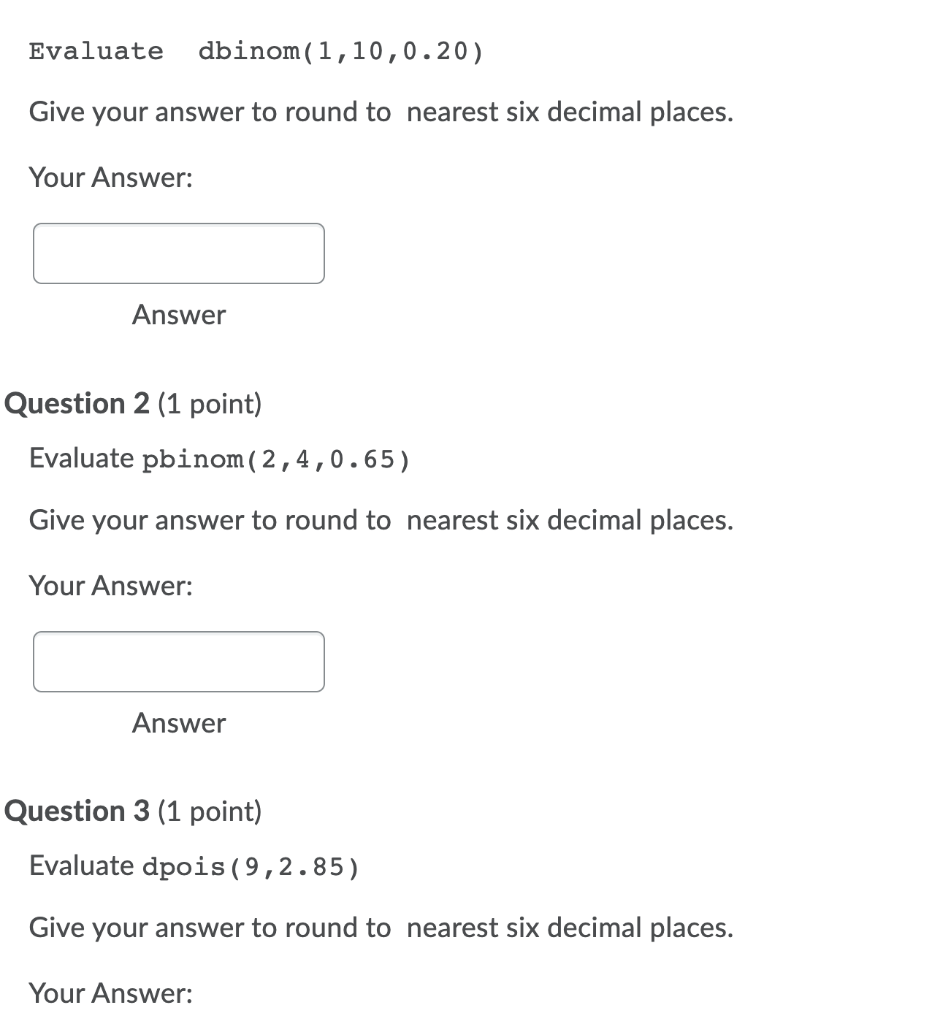Click Your Answer text under Question 3

coord(110,992)
